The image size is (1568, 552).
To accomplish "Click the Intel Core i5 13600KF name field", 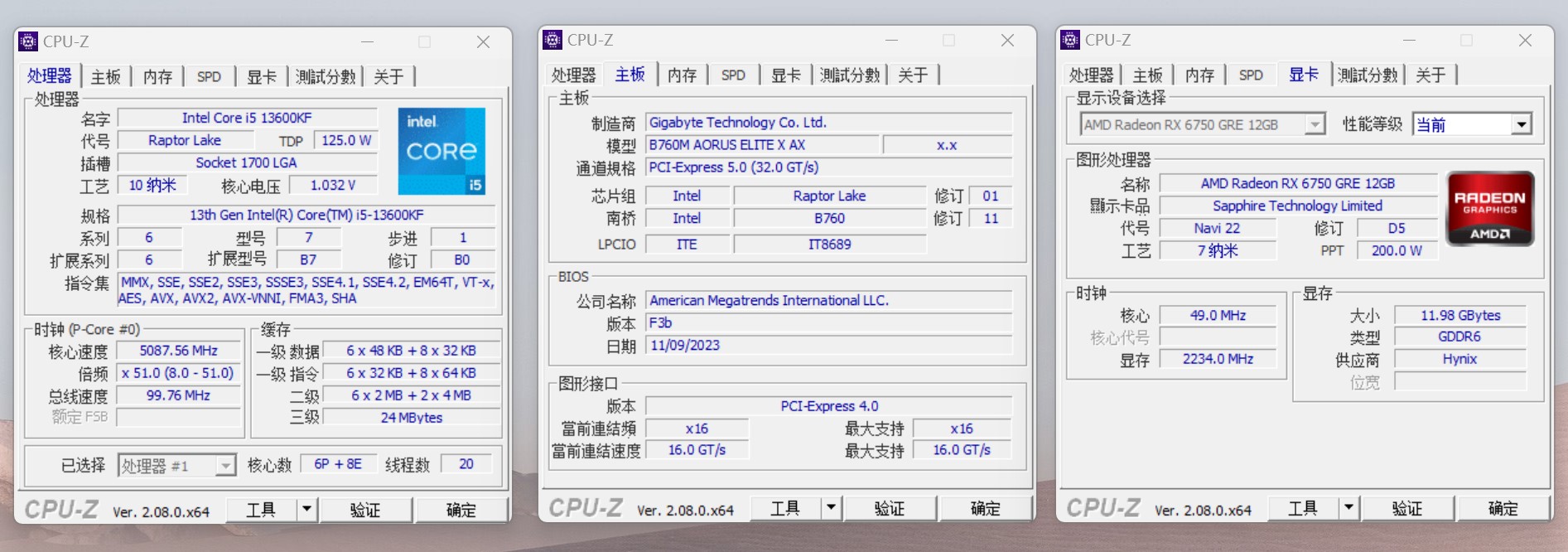I will pyautogui.click(x=247, y=118).
